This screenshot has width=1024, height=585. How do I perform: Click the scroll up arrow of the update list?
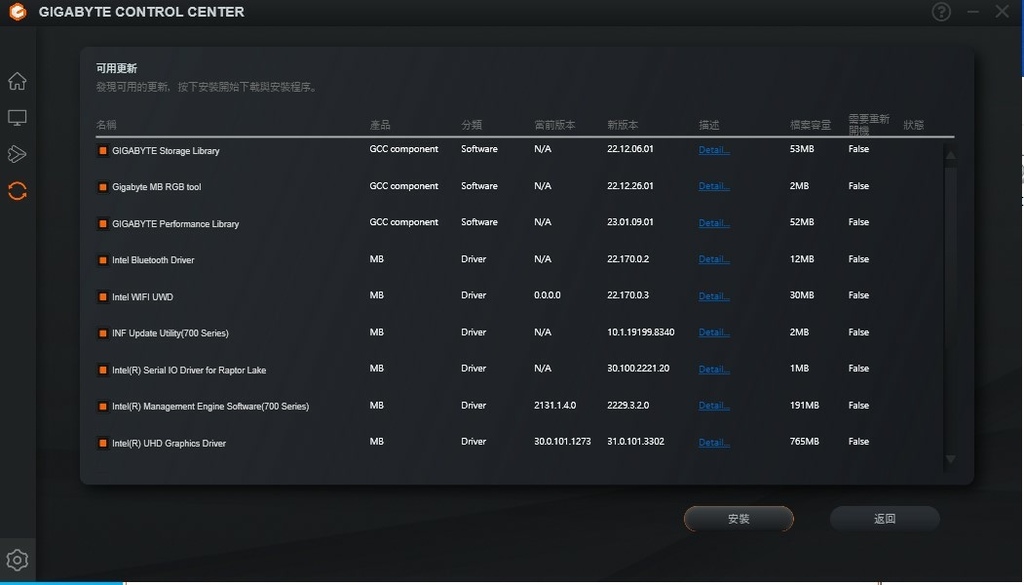tap(950, 155)
